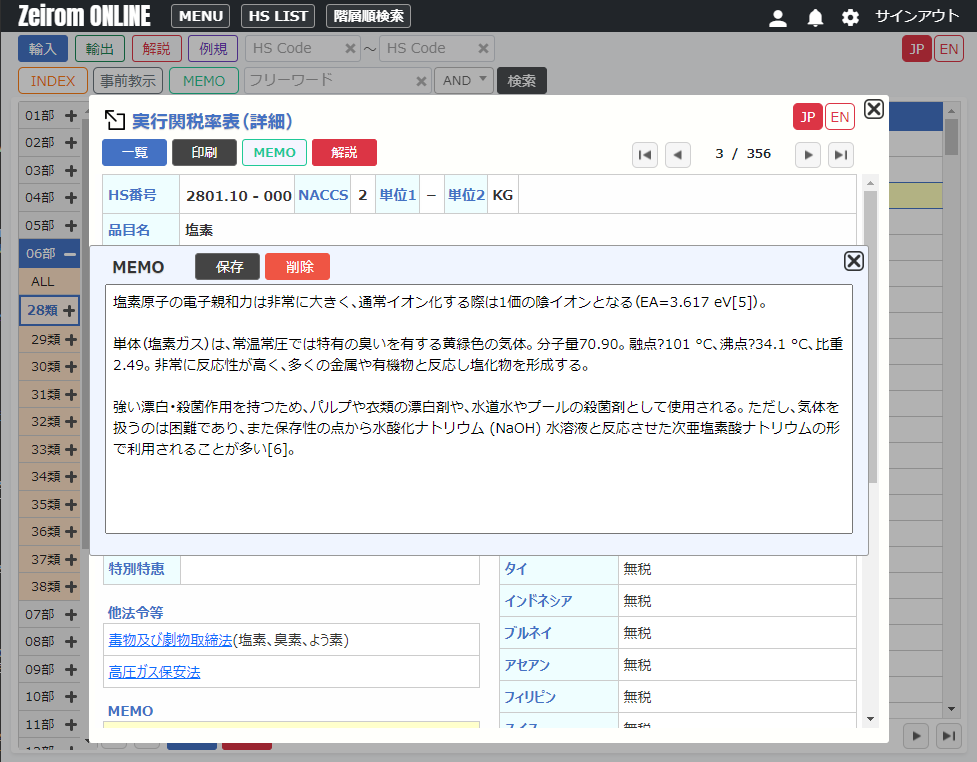The height and width of the screenshot is (762, 977).
Task: Collapse the 06部 section in sidebar
Action: tap(70, 254)
